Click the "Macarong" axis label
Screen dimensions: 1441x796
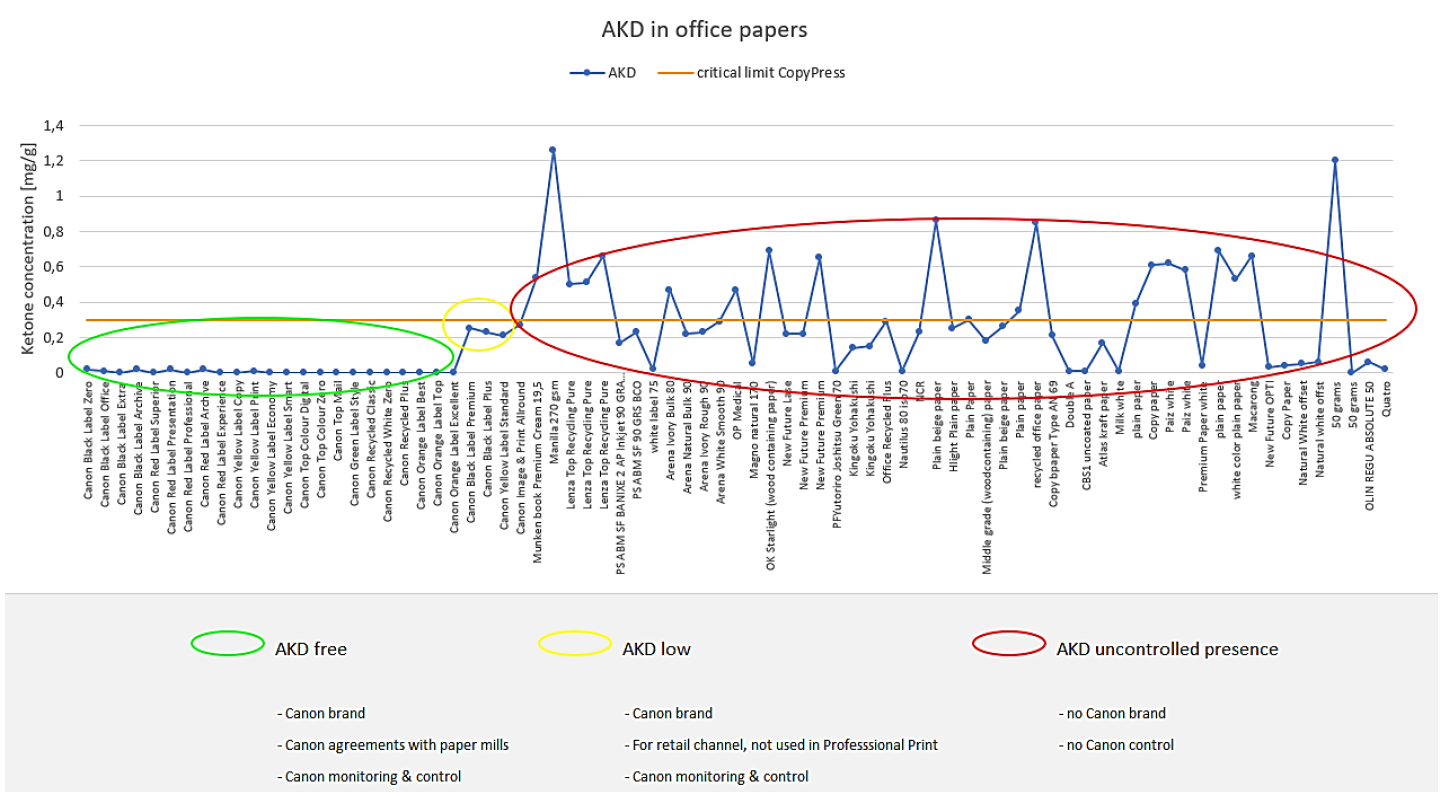coord(1252,404)
